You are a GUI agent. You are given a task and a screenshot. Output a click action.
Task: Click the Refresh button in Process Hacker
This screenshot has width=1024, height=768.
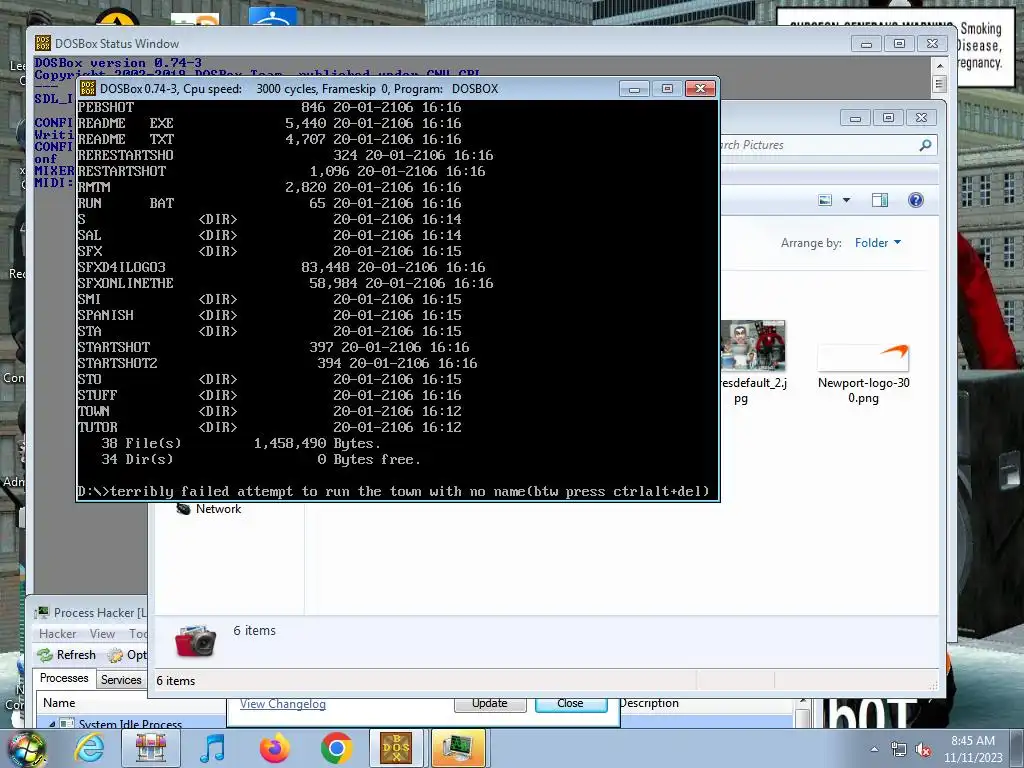[x=67, y=654]
